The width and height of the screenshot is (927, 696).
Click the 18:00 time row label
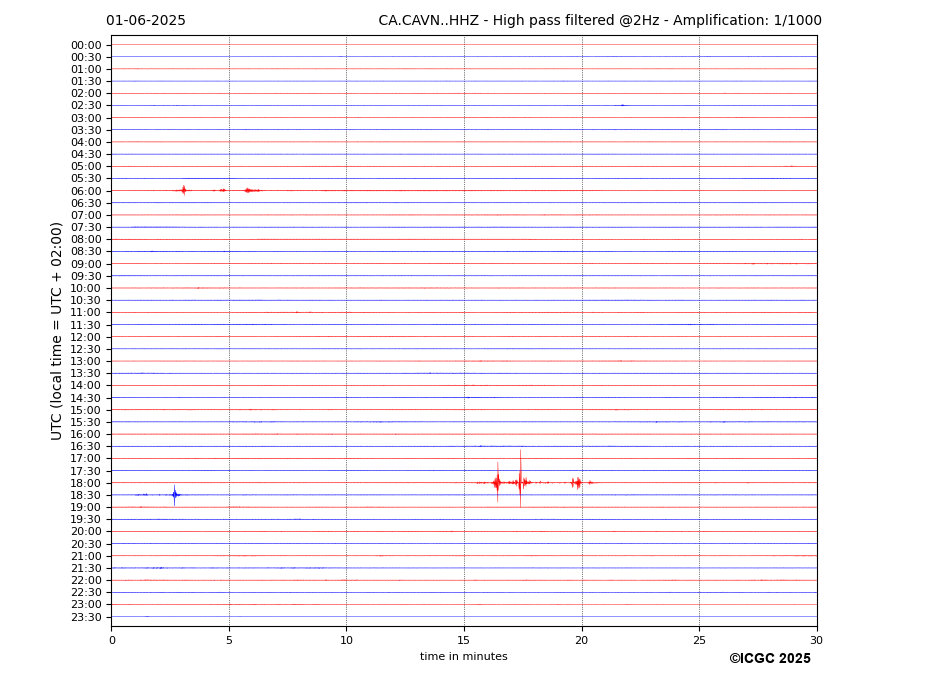point(86,483)
